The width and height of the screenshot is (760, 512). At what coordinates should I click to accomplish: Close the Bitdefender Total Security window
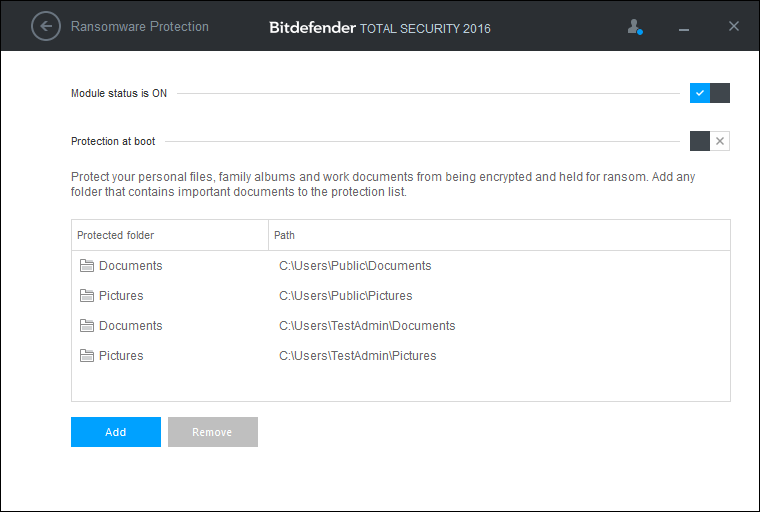point(734,26)
